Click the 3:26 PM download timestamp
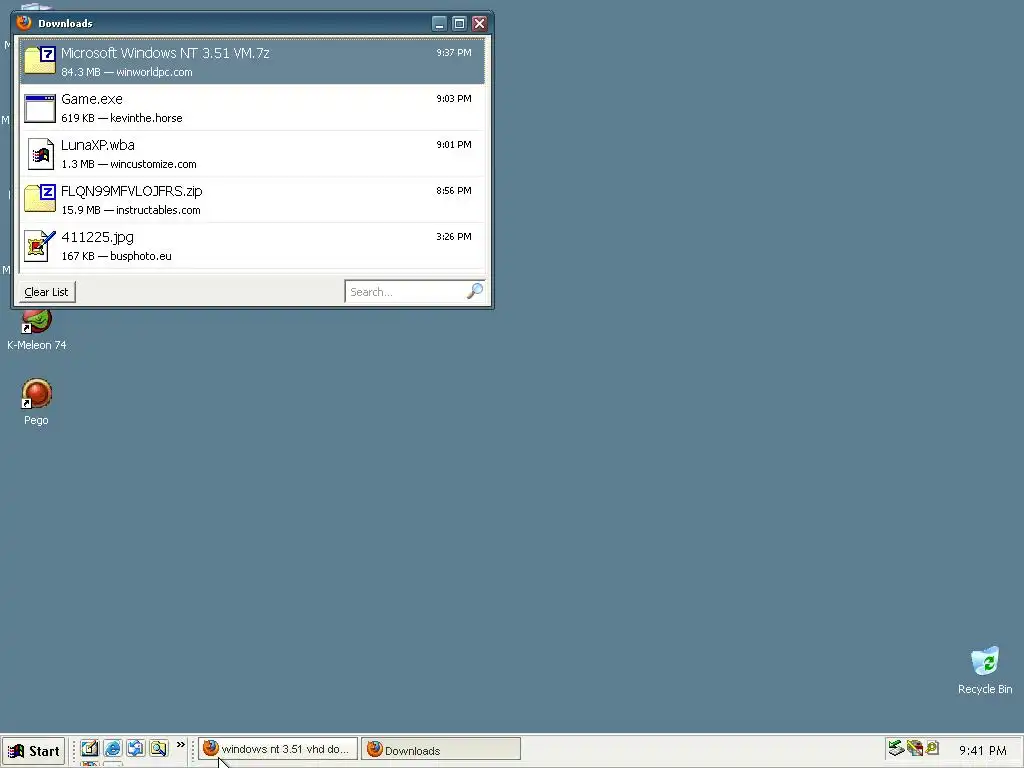Image resolution: width=1024 pixels, height=768 pixels. (454, 236)
